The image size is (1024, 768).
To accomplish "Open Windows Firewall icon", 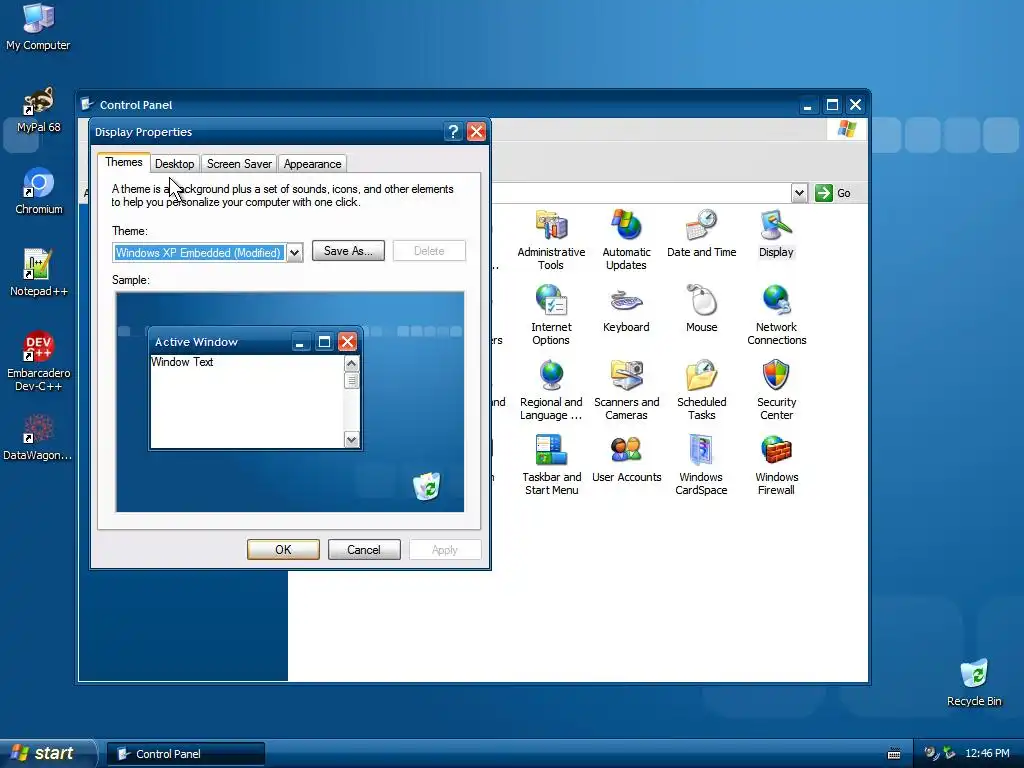I will click(776, 465).
